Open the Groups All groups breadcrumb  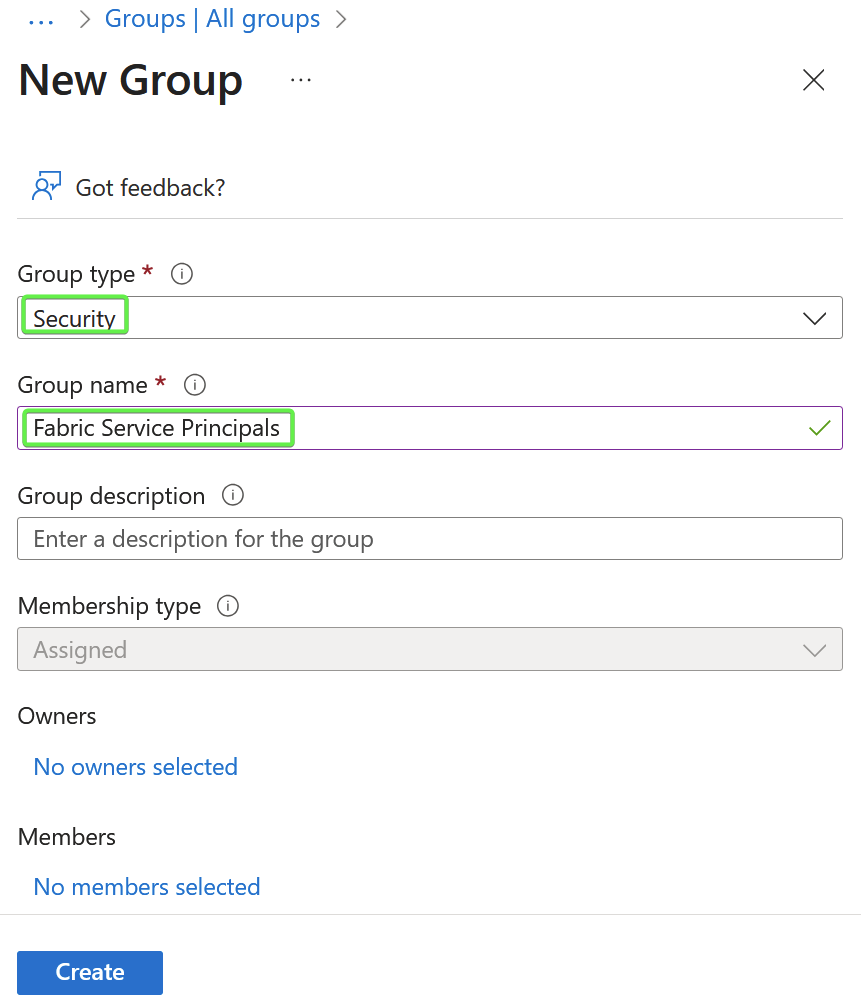212,19
